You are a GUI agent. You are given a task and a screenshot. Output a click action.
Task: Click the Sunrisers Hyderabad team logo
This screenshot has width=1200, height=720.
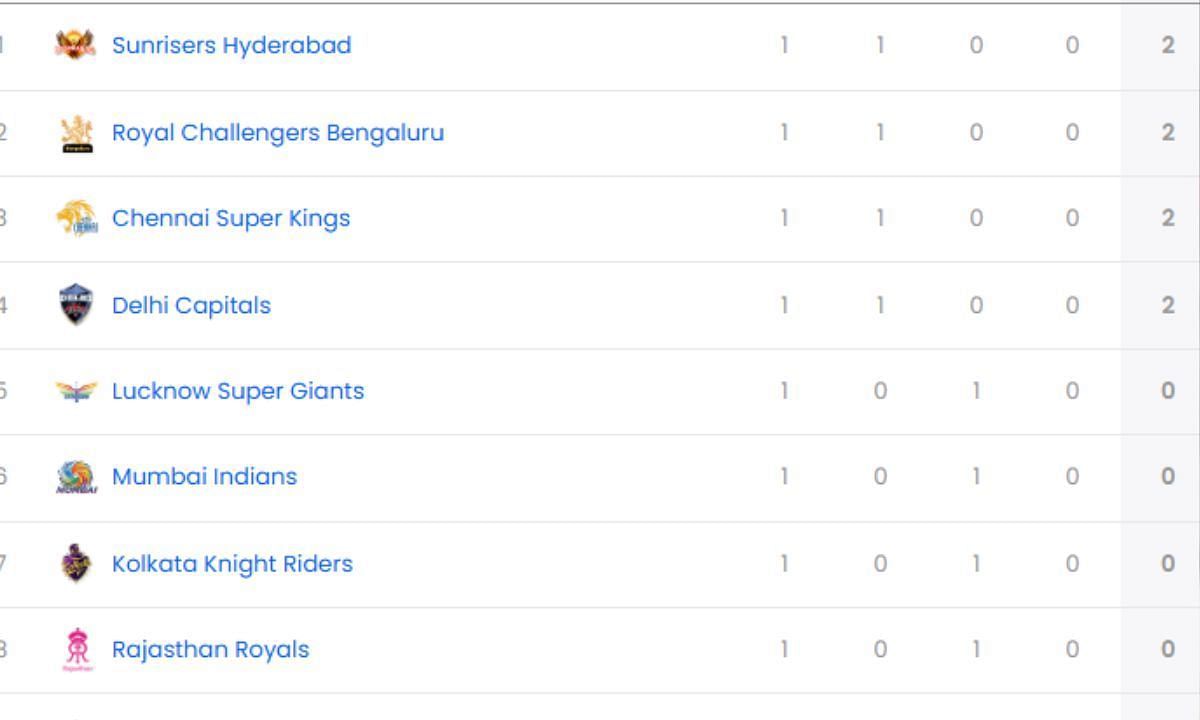(x=76, y=45)
